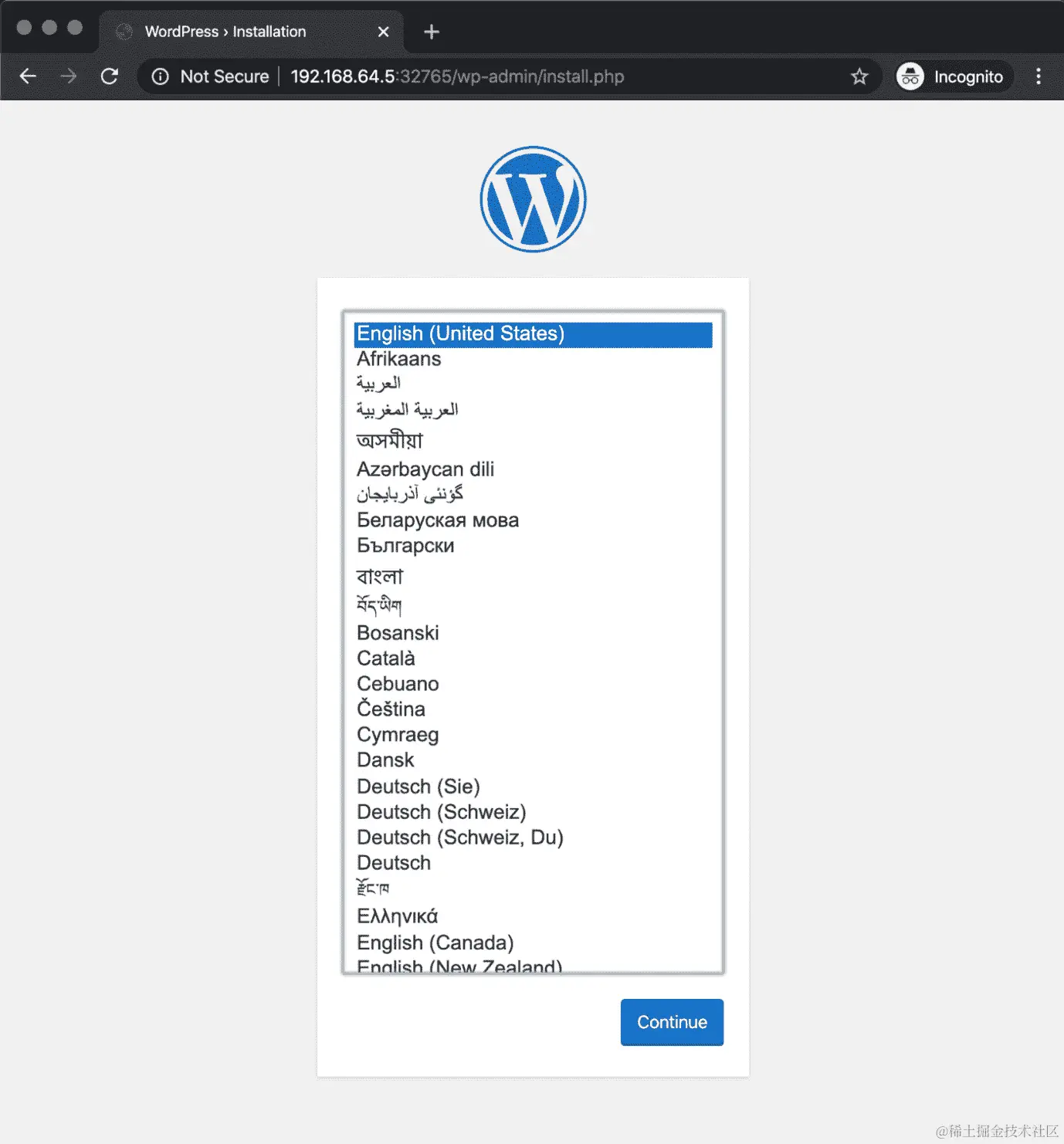
Task: Click the Continue button
Action: click(x=671, y=1022)
